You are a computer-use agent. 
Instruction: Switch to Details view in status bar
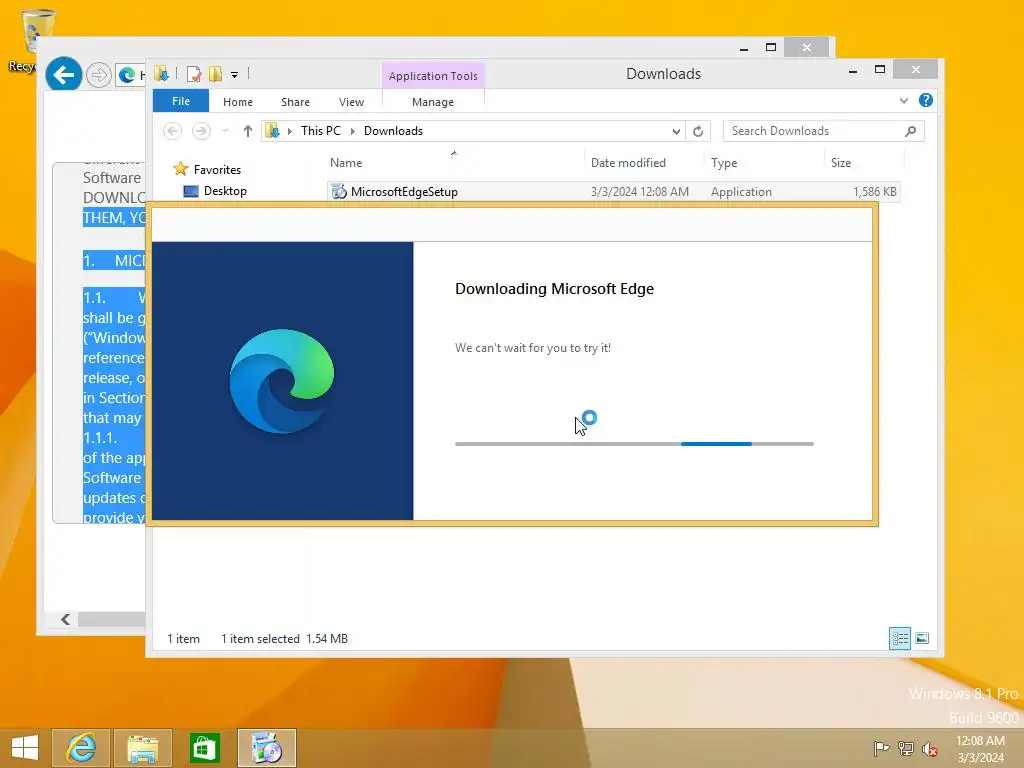(900, 638)
